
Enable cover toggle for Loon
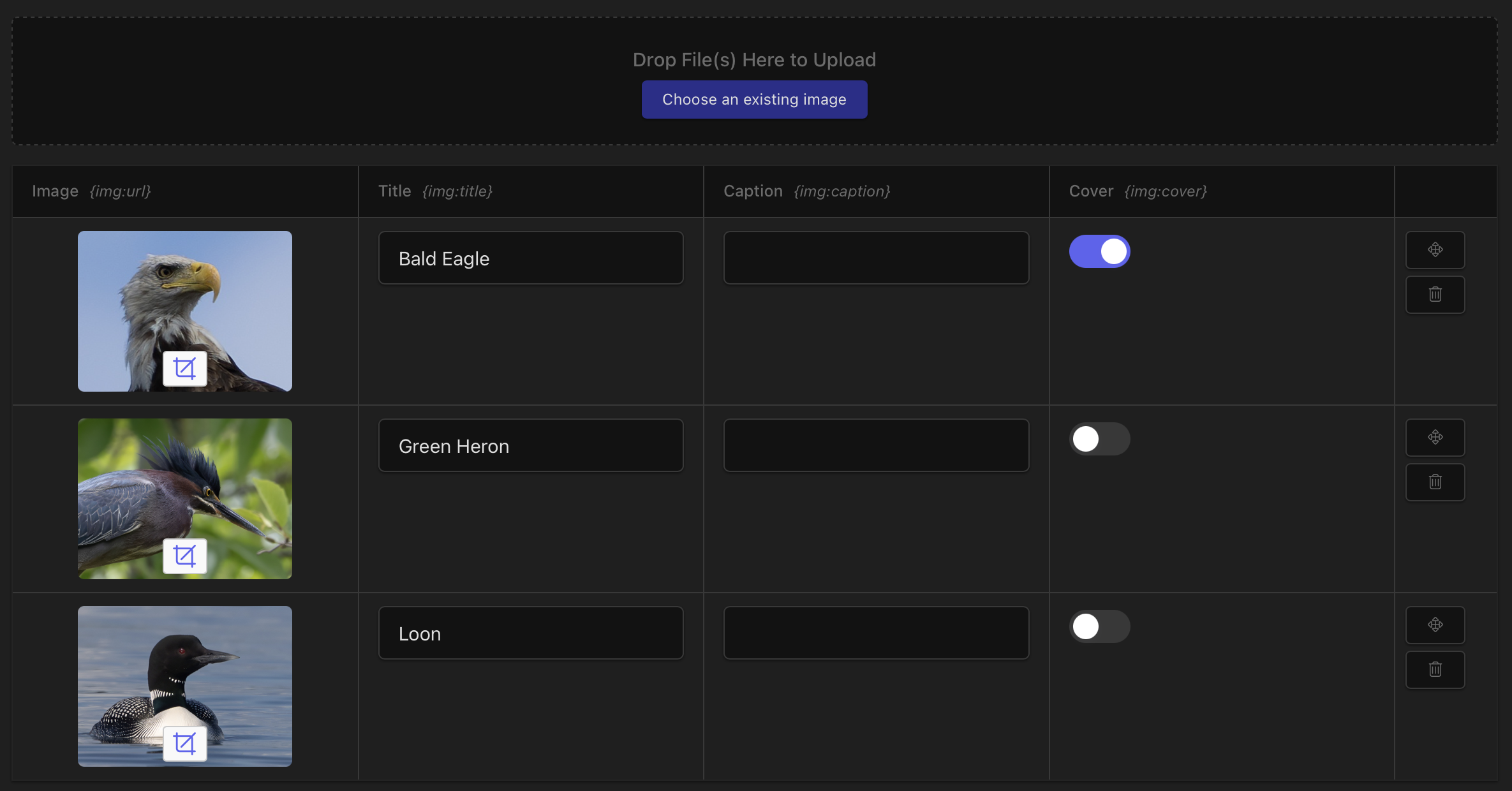(1099, 626)
